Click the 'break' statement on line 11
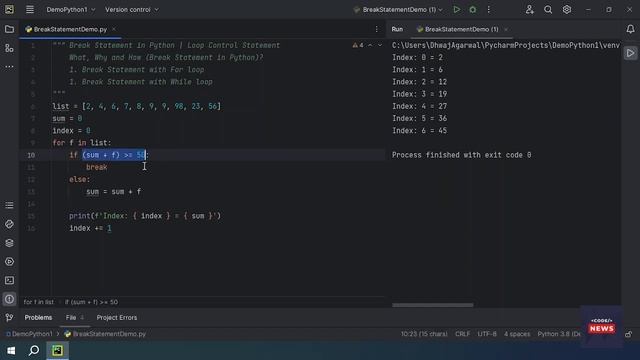The image size is (640, 360). click(97, 167)
